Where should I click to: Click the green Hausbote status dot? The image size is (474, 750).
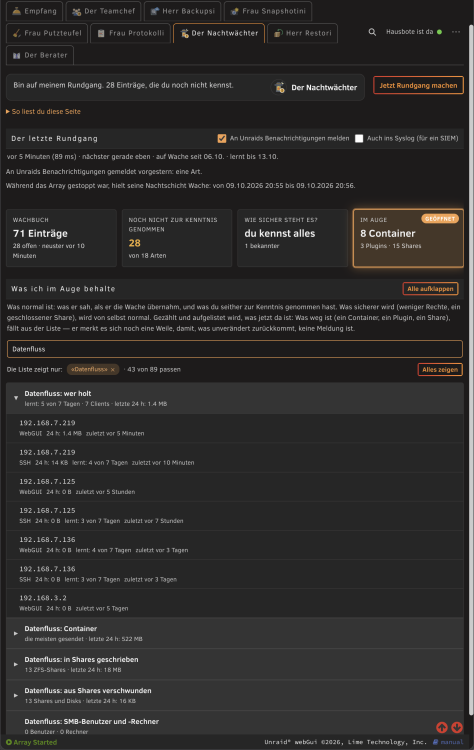coord(440,32)
